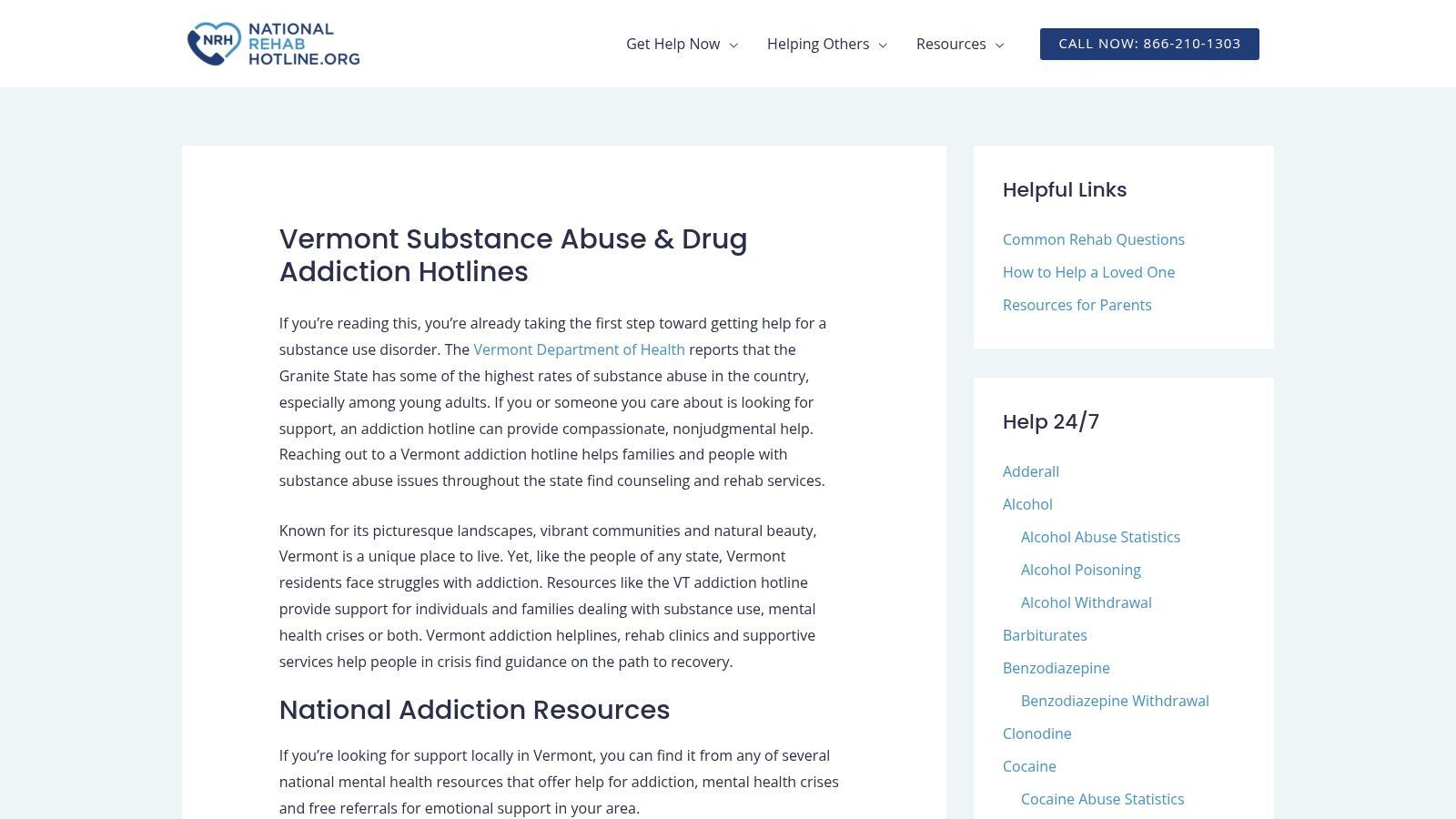
Task: Open the Helping Others menu
Action: (x=817, y=44)
